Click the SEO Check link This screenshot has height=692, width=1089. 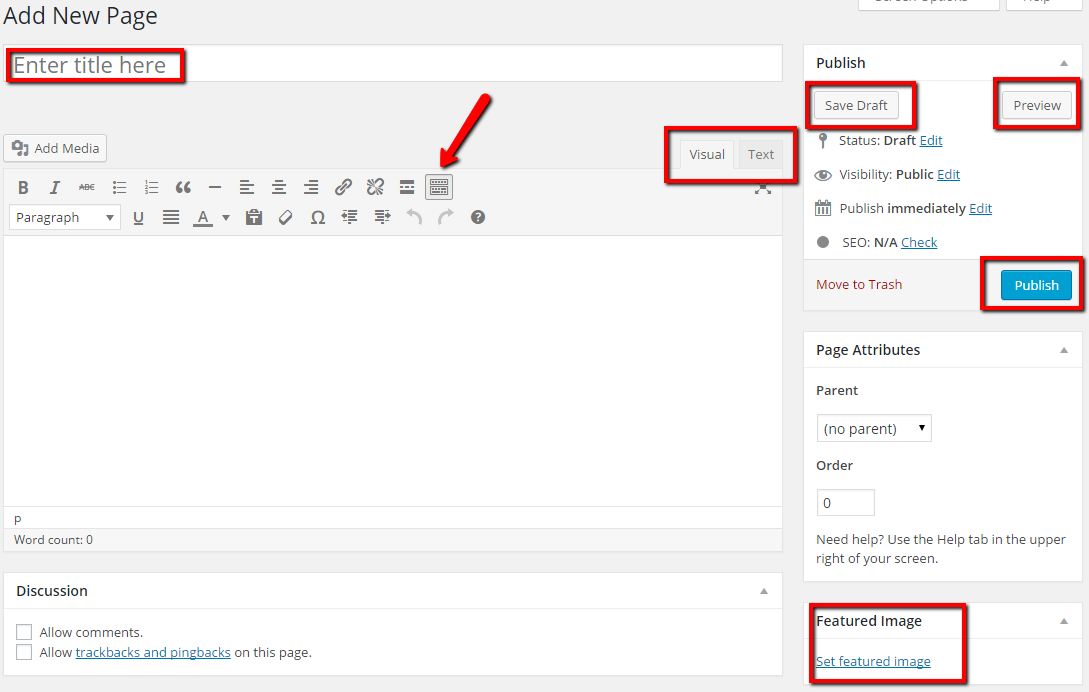(919, 242)
